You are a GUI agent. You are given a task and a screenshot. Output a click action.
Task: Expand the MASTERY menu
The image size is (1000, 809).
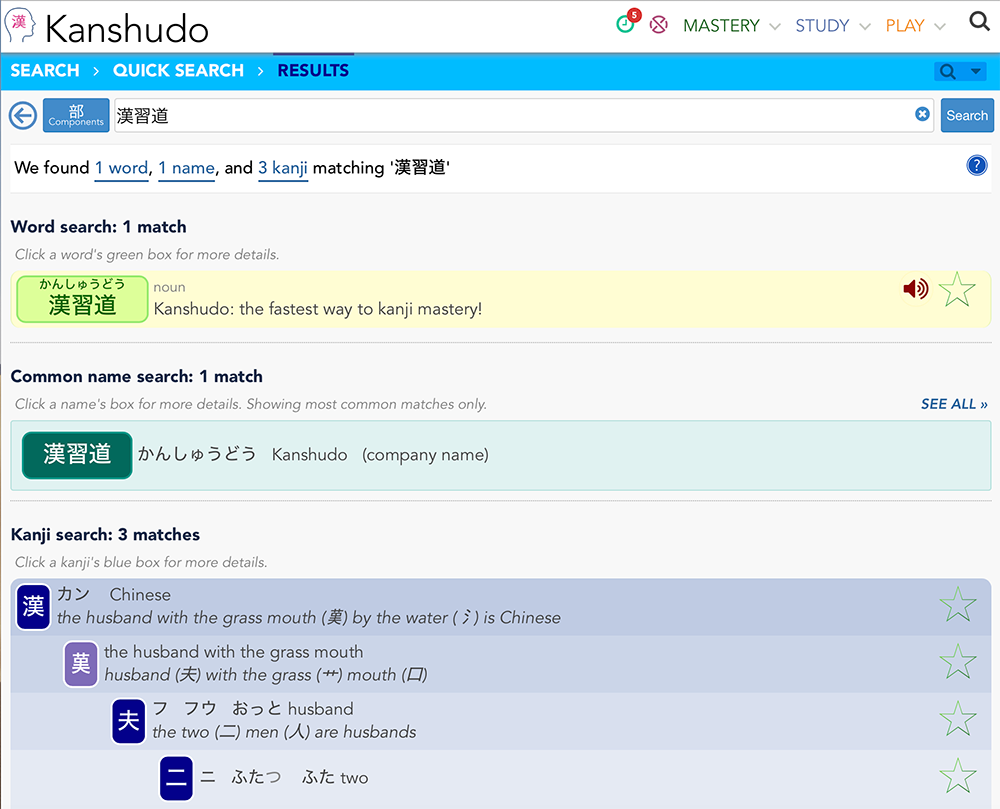click(x=732, y=26)
